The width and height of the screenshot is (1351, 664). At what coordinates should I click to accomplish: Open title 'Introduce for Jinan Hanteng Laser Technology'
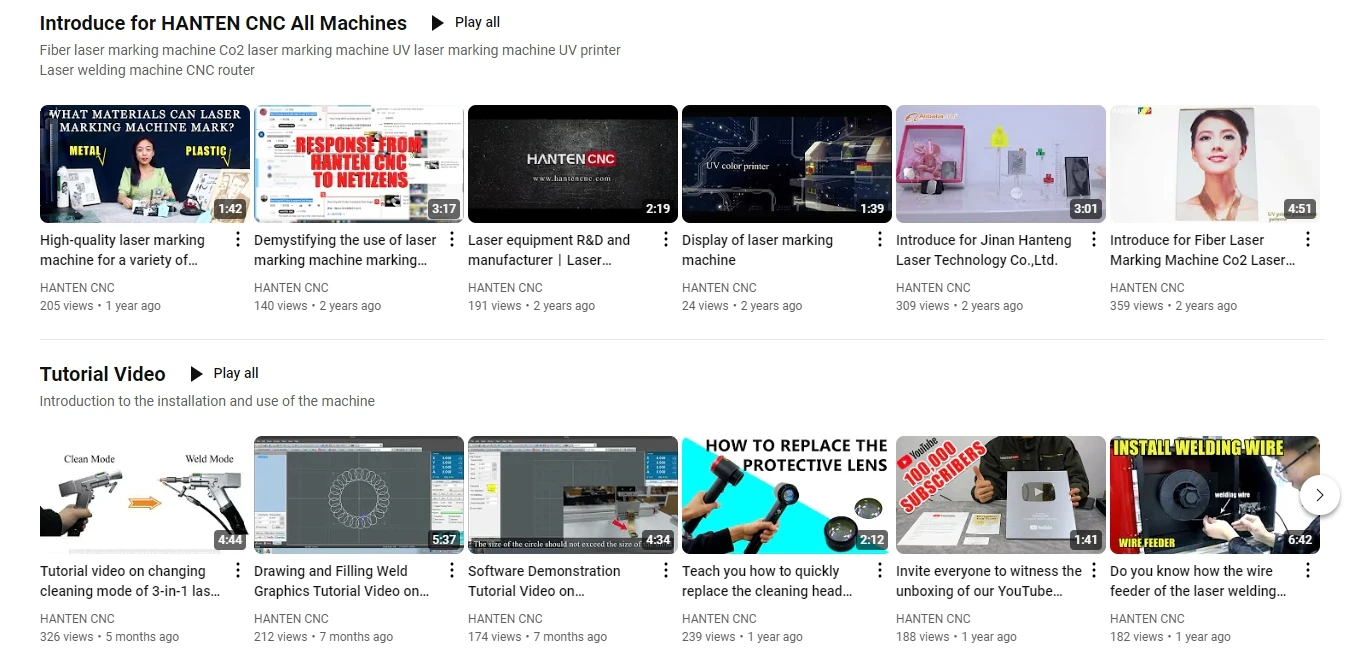coord(984,250)
